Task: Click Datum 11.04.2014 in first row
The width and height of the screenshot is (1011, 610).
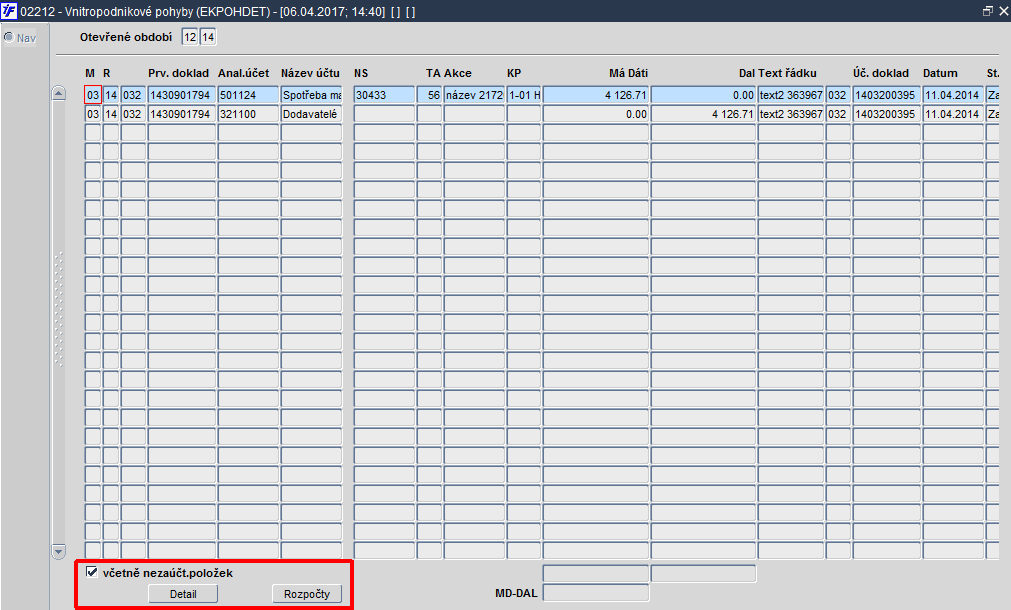Action: pos(954,95)
